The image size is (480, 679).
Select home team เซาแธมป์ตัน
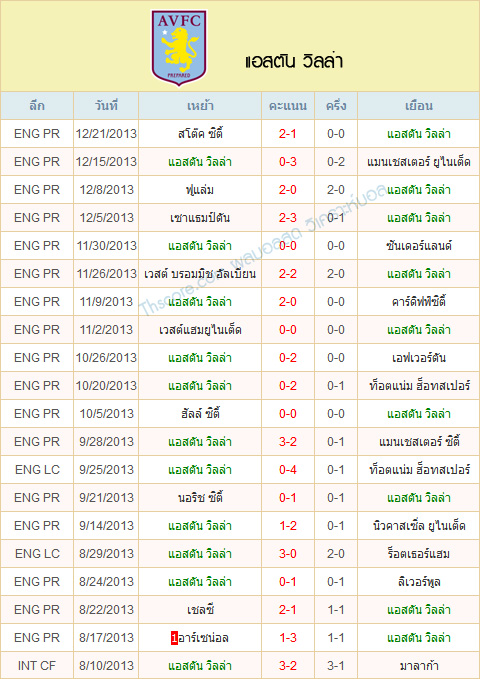coord(200,218)
